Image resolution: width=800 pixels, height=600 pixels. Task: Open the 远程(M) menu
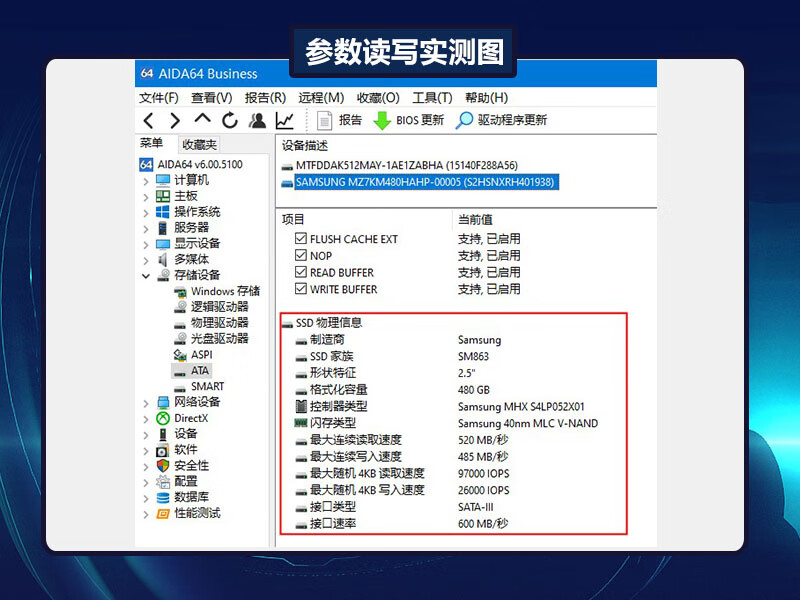point(321,97)
